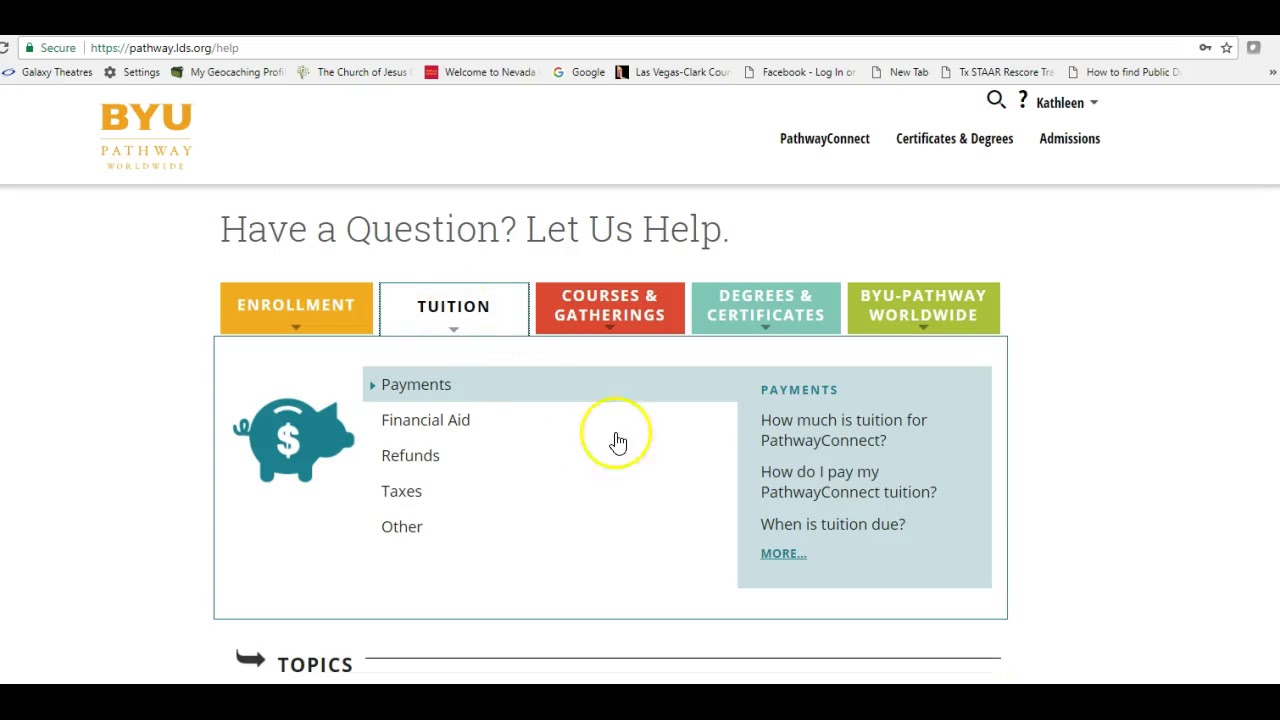The width and height of the screenshot is (1280, 720).
Task: Select the BYU-Pathway Worldwide tab
Action: (923, 307)
